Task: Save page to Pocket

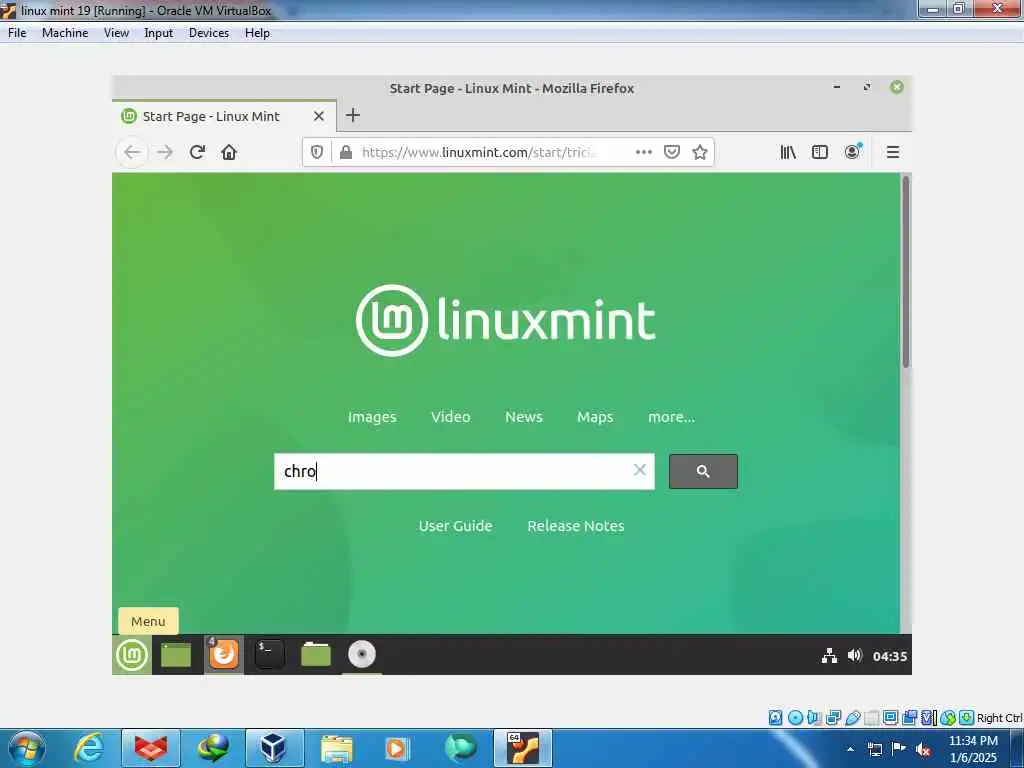Action: click(x=672, y=152)
